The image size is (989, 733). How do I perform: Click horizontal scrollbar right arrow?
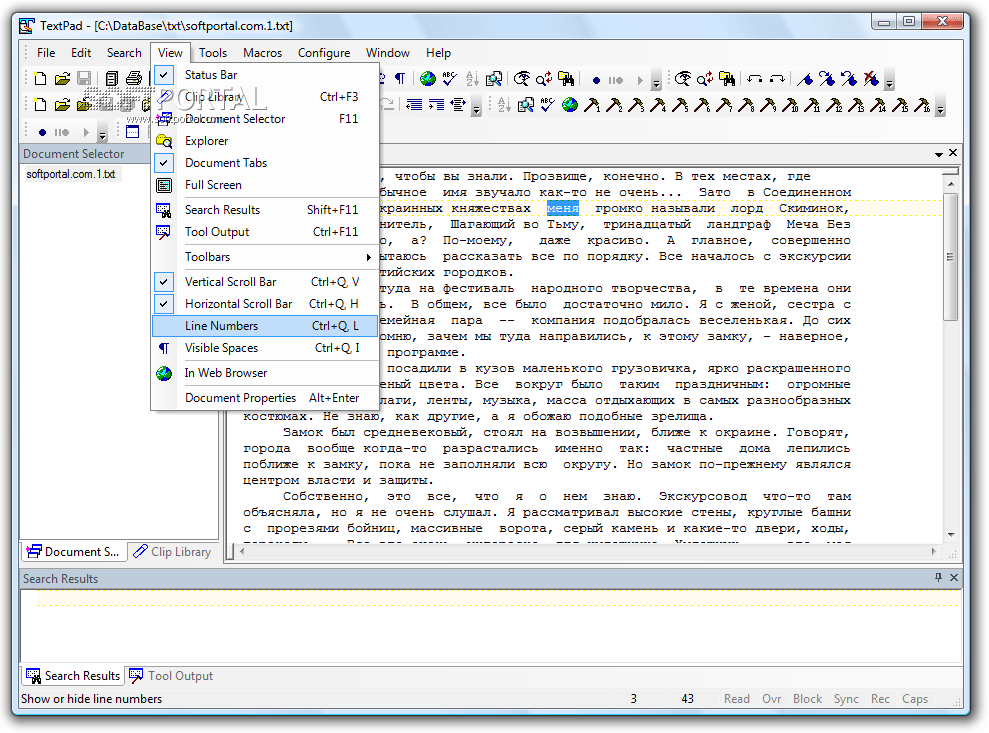934,552
